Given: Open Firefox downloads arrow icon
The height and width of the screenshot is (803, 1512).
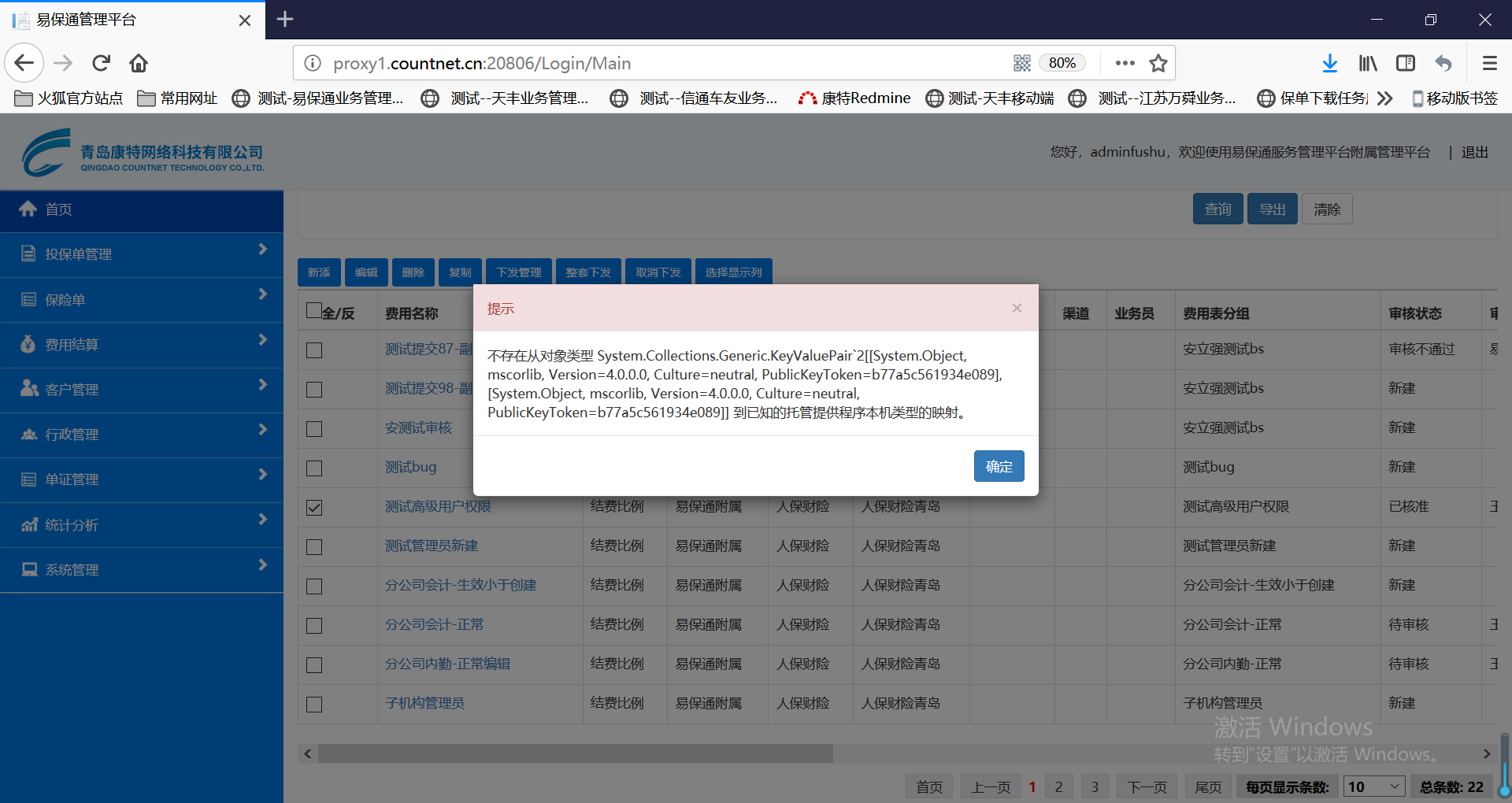Looking at the screenshot, I should click(1329, 63).
